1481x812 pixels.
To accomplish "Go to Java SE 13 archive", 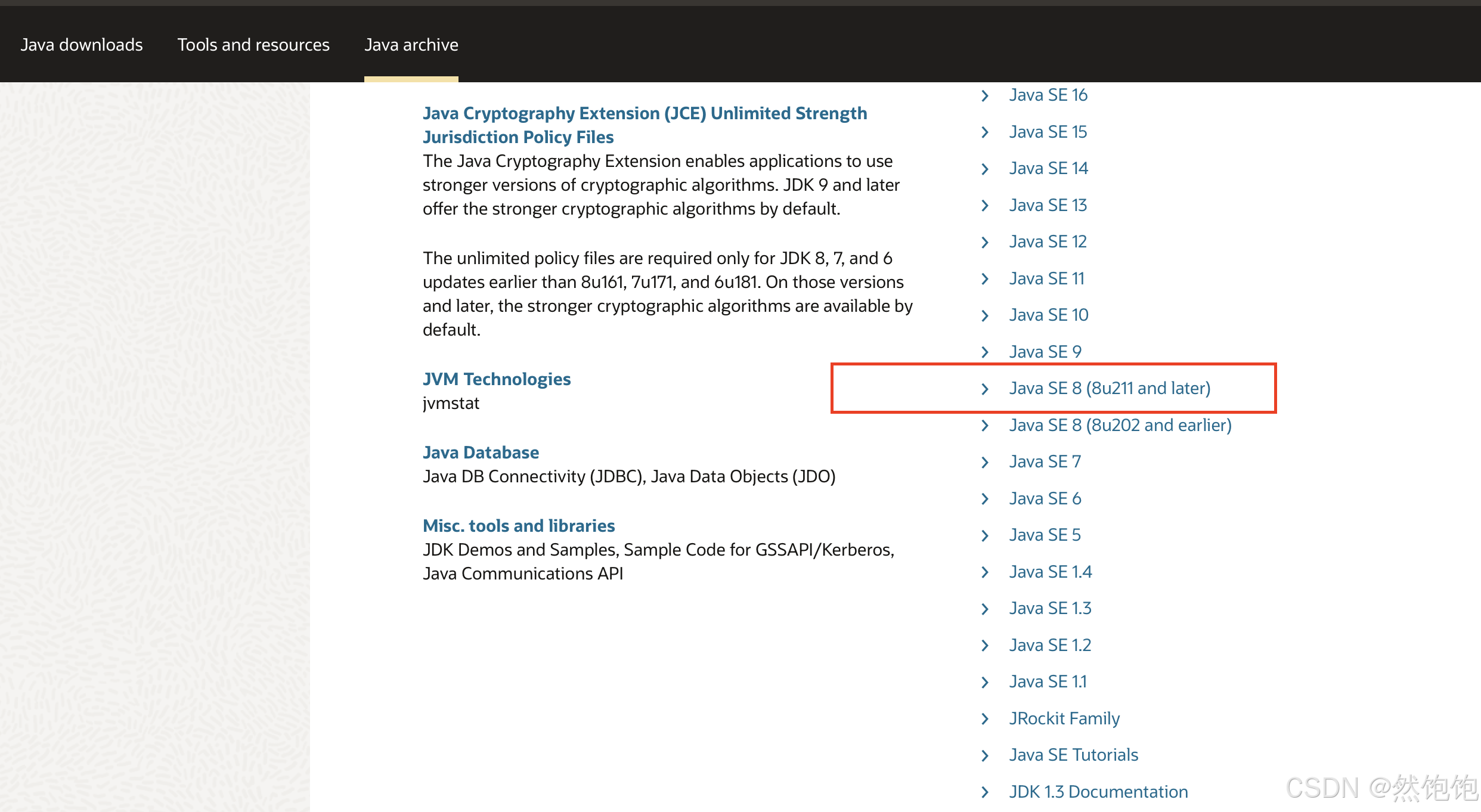I will pyautogui.click(x=1048, y=205).
